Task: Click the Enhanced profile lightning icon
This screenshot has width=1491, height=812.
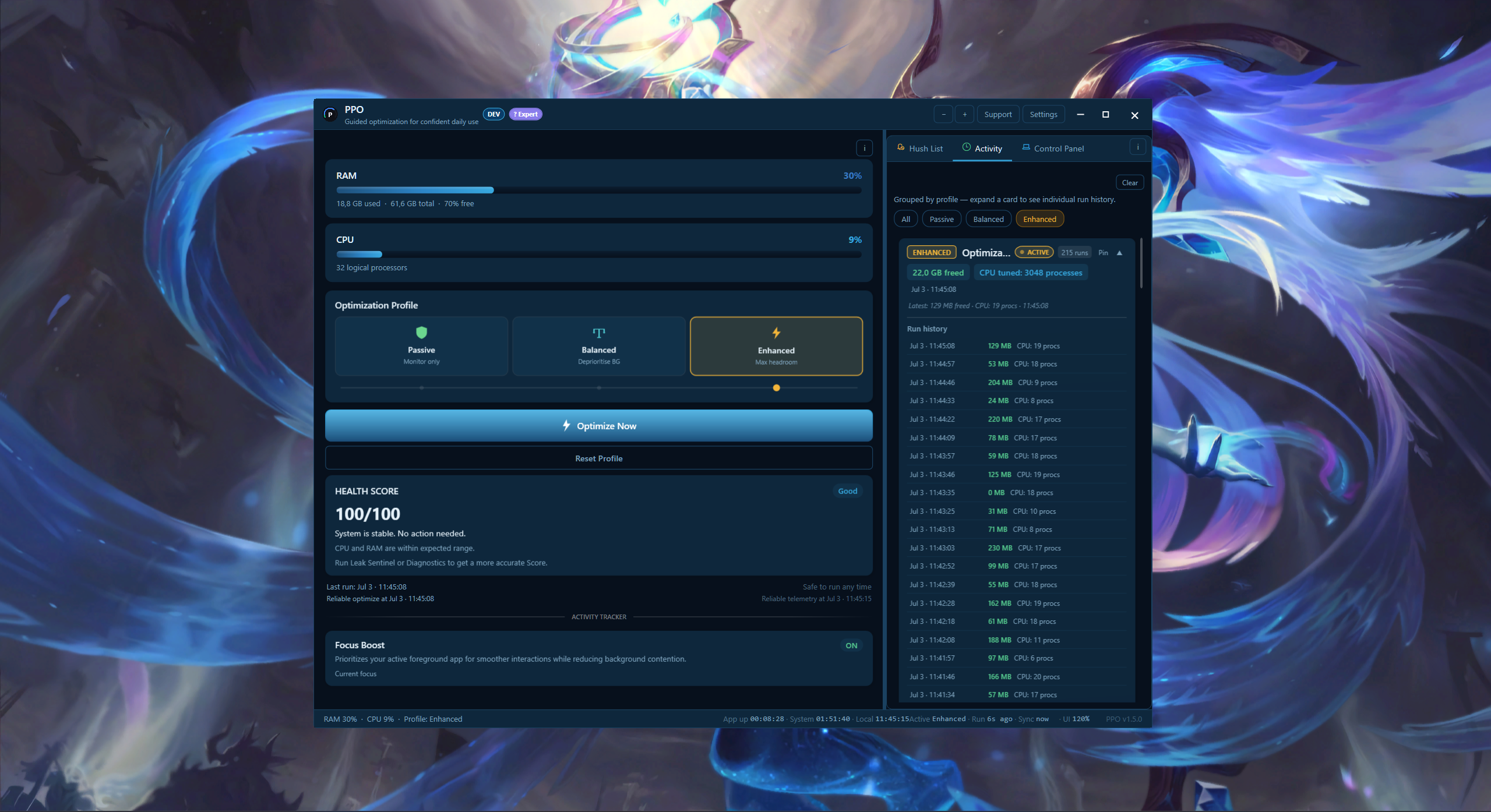Action: click(776, 333)
